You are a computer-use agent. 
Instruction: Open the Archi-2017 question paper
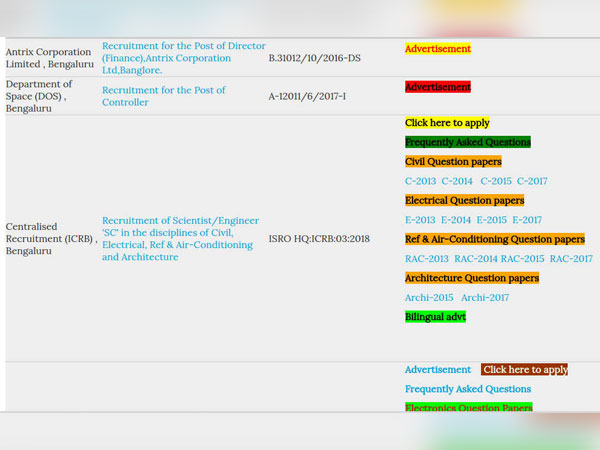[x=485, y=297]
